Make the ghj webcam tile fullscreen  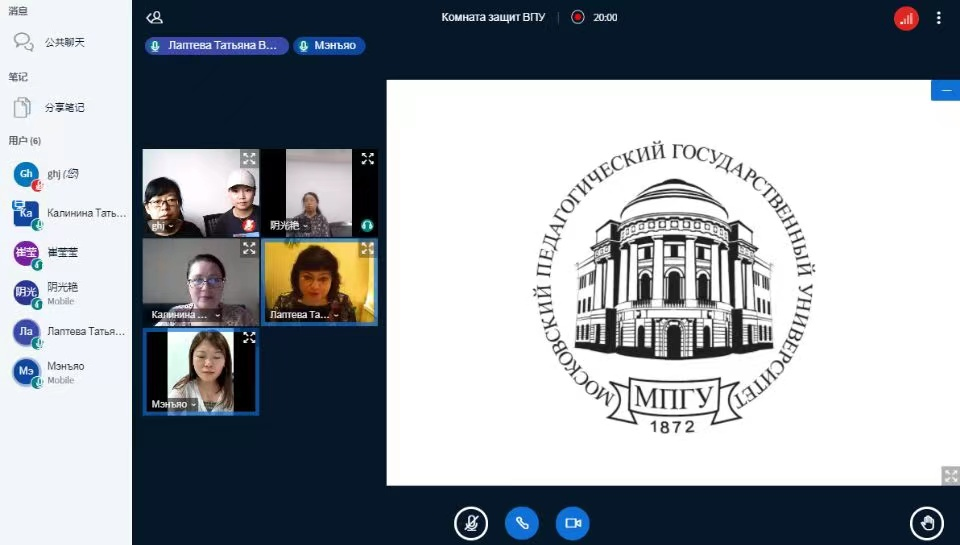point(249,158)
